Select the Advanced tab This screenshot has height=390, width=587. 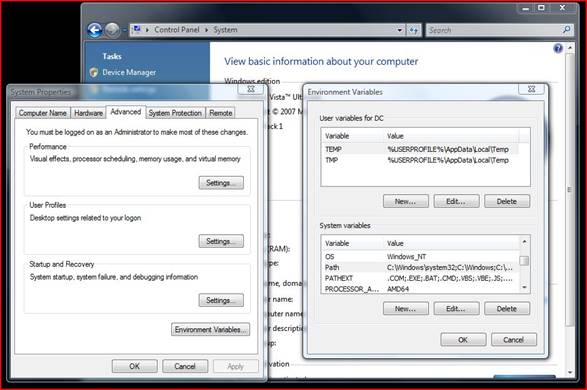[126, 112]
